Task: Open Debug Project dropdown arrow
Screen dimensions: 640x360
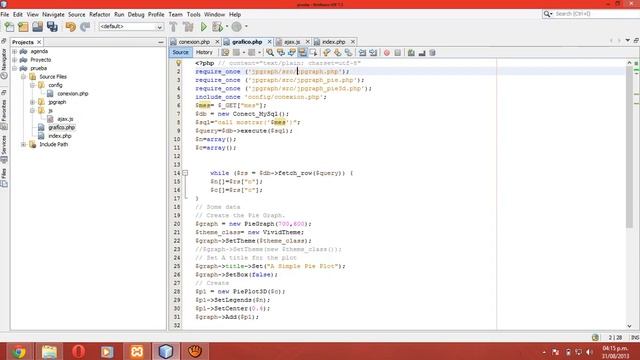Action: pos(227,27)
